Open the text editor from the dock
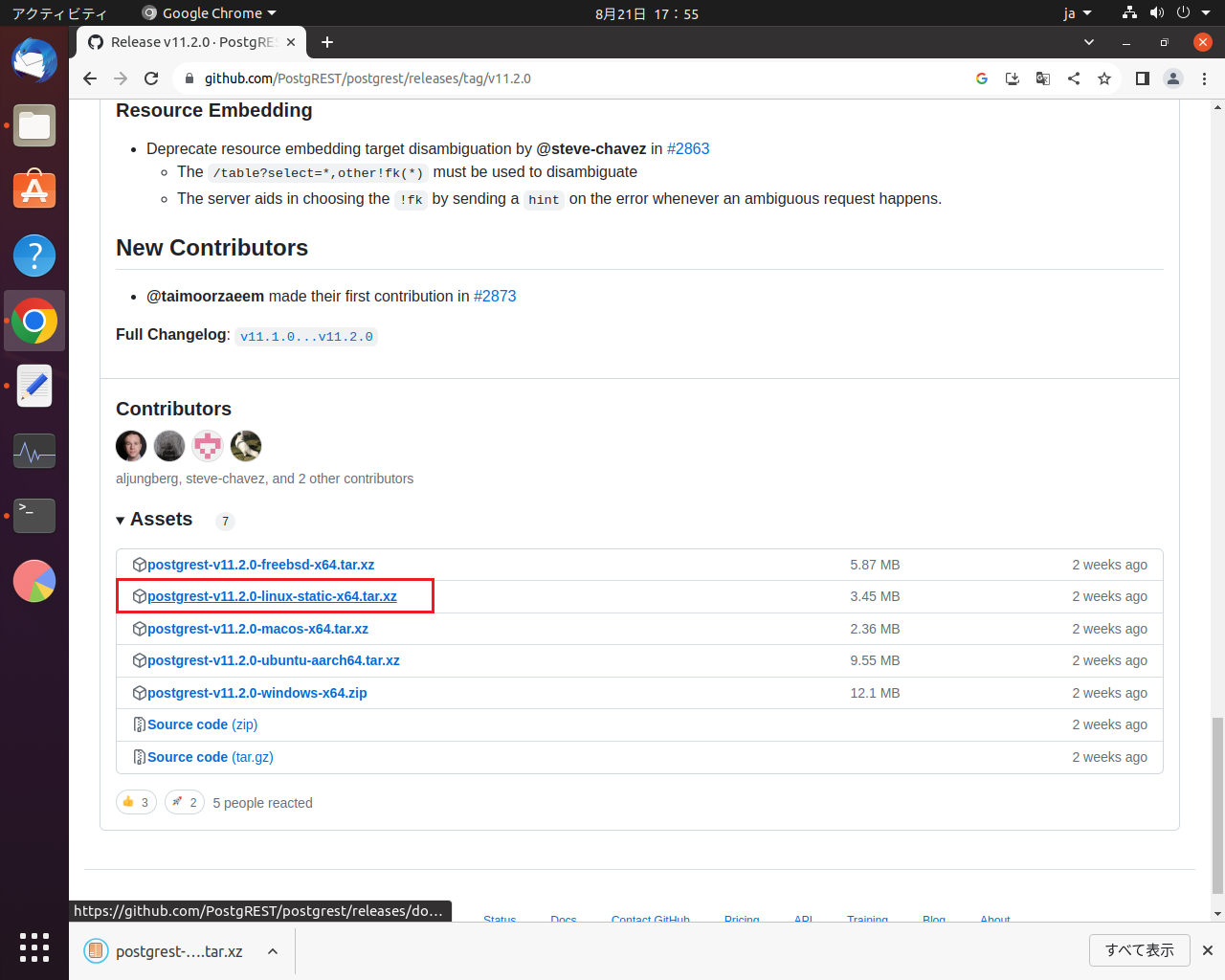This screenshot has width=1225, height=980. [34, 386]
